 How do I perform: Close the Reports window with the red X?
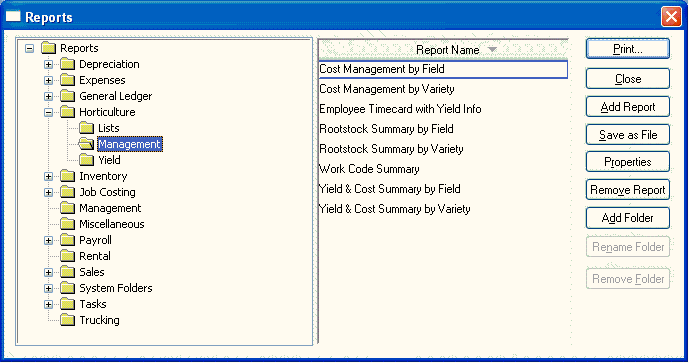(671, 17)
